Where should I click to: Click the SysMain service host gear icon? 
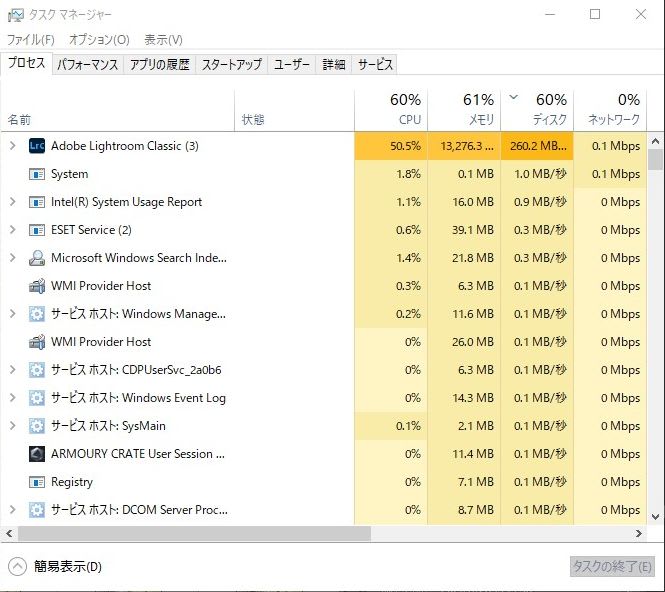coord(37,426)
